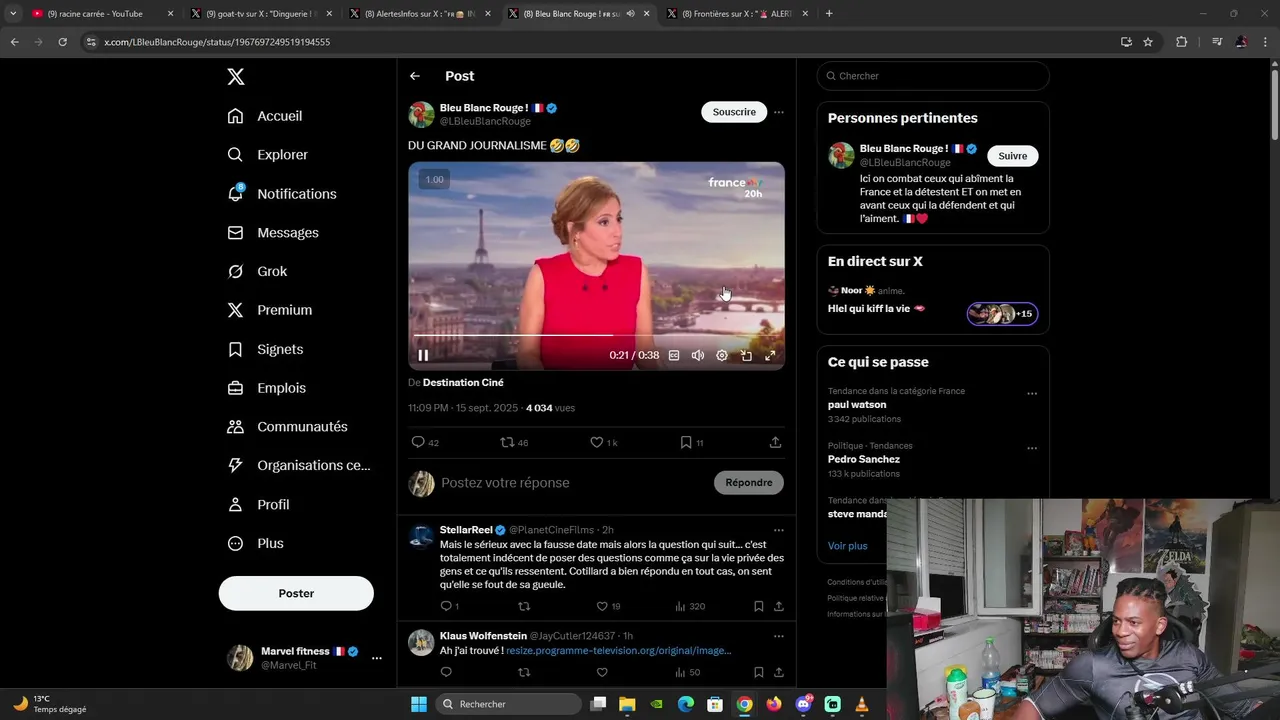Click the X logo in the sidebar
The height and width of the screenshot is (720, 1280).
pyautogui.click(x=236, y=77)
